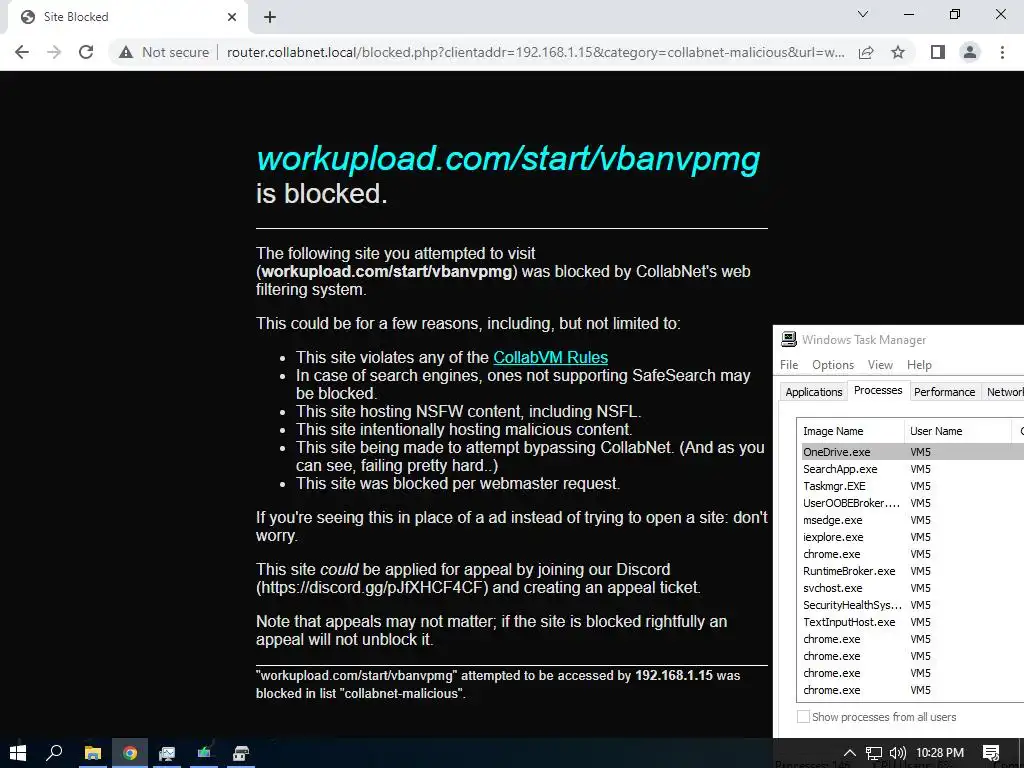The height and width of the screenshot is (768, 1024).
Task: Click the address bar URL
Action: [536, 52]
